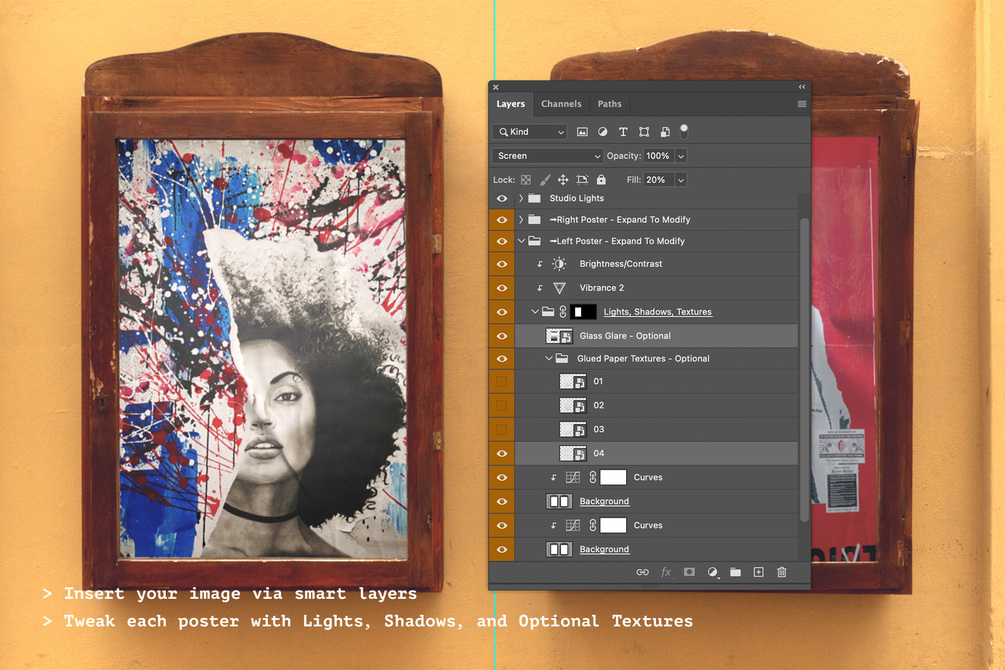Collapse Glued Paper Textures group

[x=548, y=358]
